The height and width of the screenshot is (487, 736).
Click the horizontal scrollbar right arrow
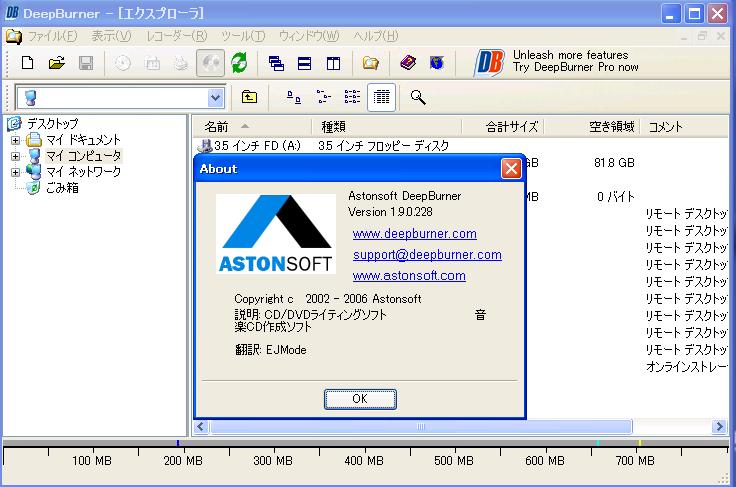point(720,426)
